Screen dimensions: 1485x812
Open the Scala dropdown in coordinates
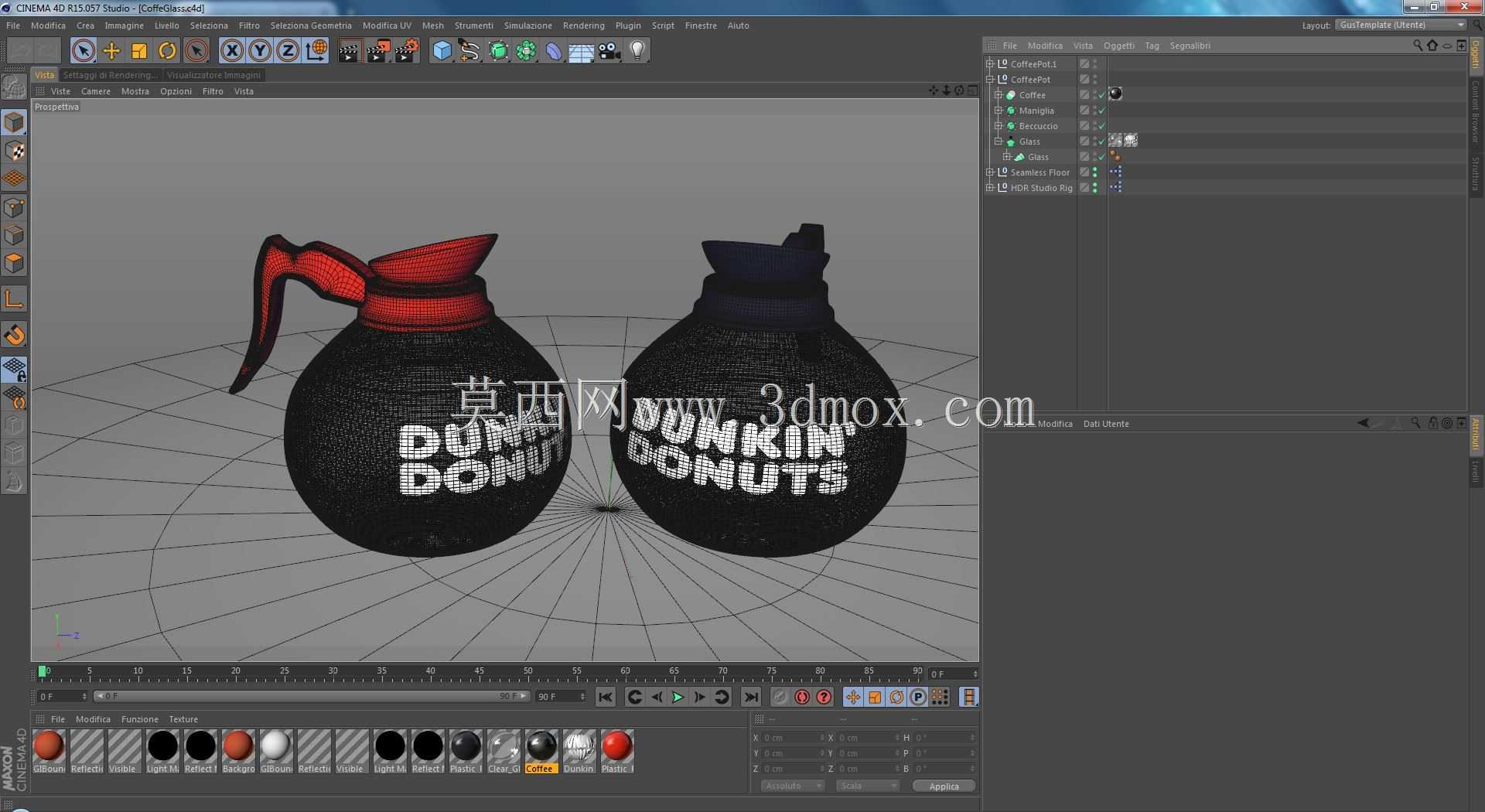[x=868, y=786]
